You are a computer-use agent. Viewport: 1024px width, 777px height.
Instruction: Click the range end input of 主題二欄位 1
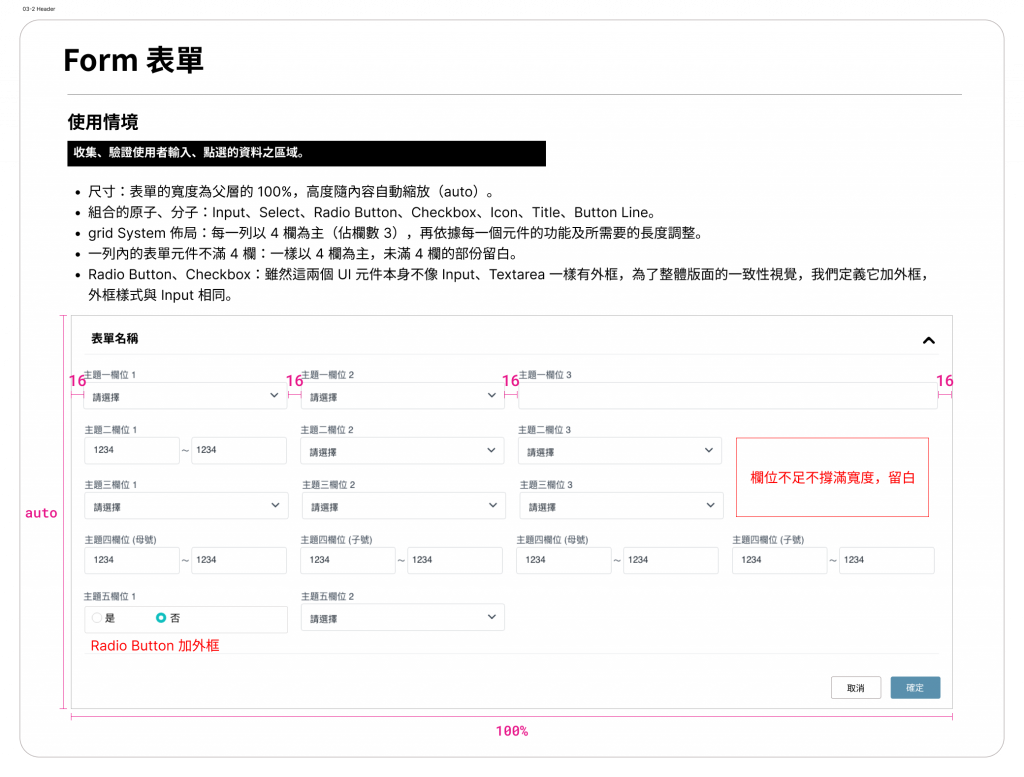click(x=238, y=451)
